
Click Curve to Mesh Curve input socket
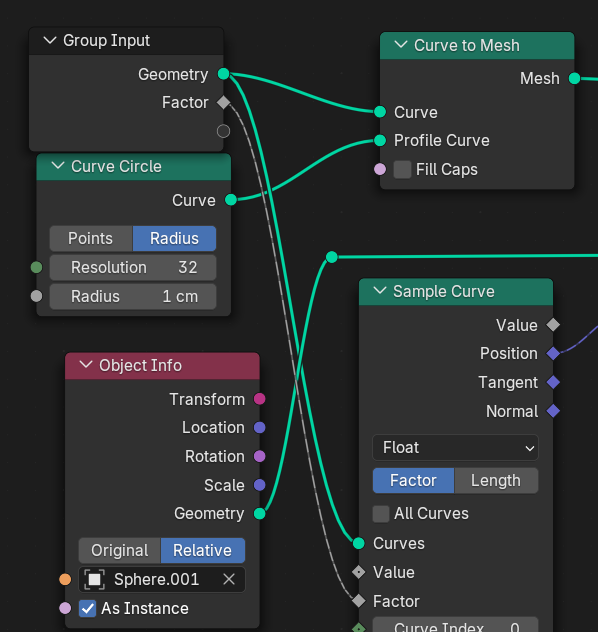coord(380,112)
